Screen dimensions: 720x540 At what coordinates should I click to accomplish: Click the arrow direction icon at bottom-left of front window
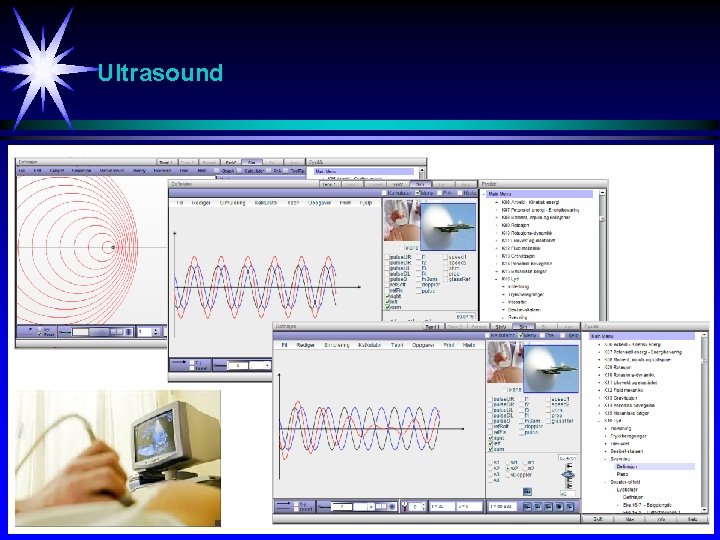pyautogui.click(x=284, y=506)
